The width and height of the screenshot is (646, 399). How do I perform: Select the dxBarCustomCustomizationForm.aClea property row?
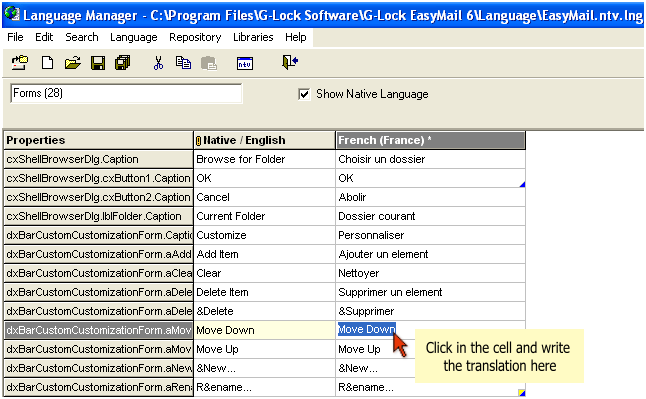[x=98, y=273]
